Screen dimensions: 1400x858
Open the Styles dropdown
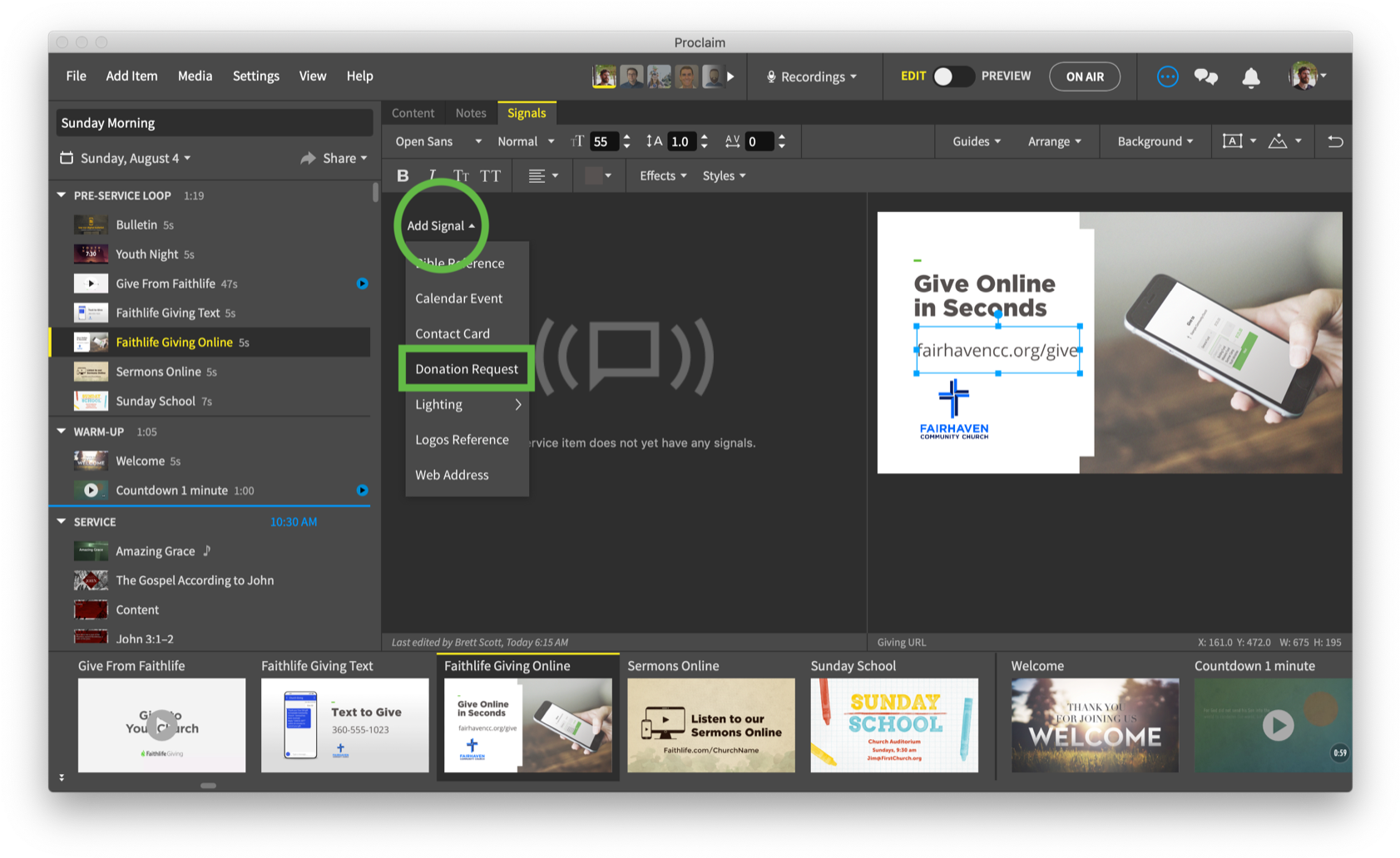pos(724,175)
